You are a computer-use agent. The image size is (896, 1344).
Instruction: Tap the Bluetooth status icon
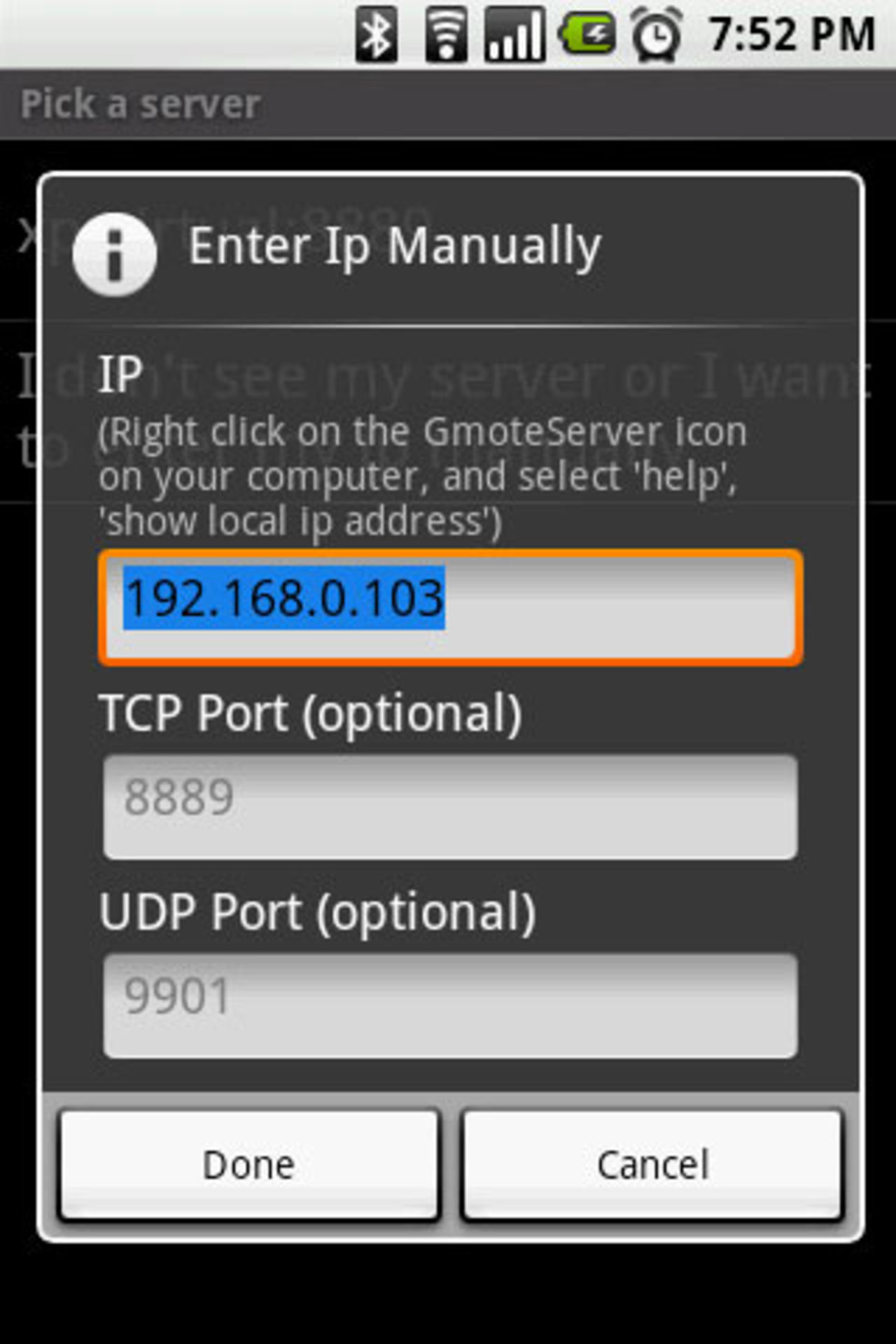(376, 34)
